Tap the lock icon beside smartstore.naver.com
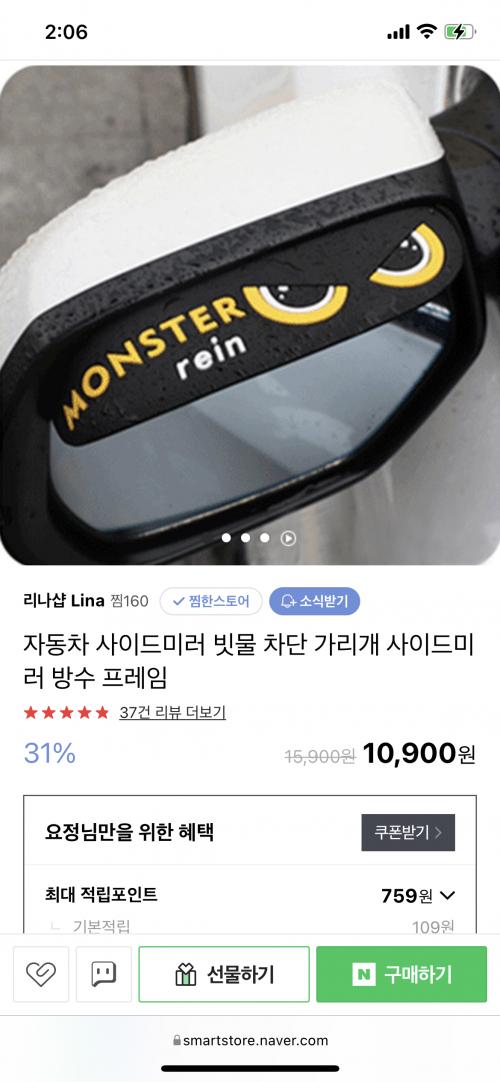Screen dimensions: 500x1082 pyautogui.click(x=177, y=1041)
